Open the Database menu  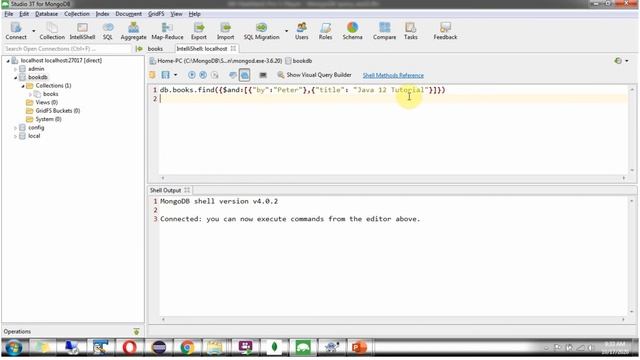47,14
